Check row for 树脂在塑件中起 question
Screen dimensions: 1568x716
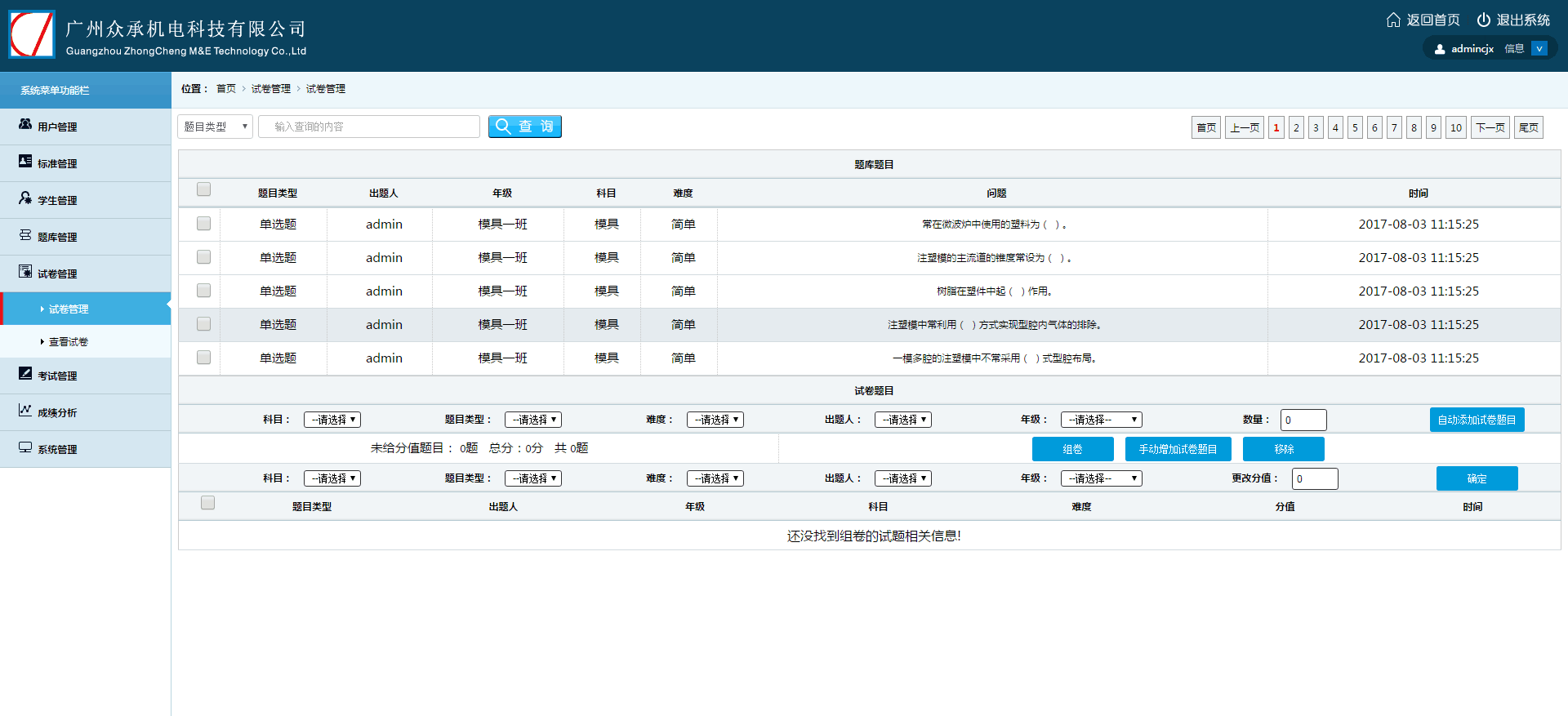203,291
